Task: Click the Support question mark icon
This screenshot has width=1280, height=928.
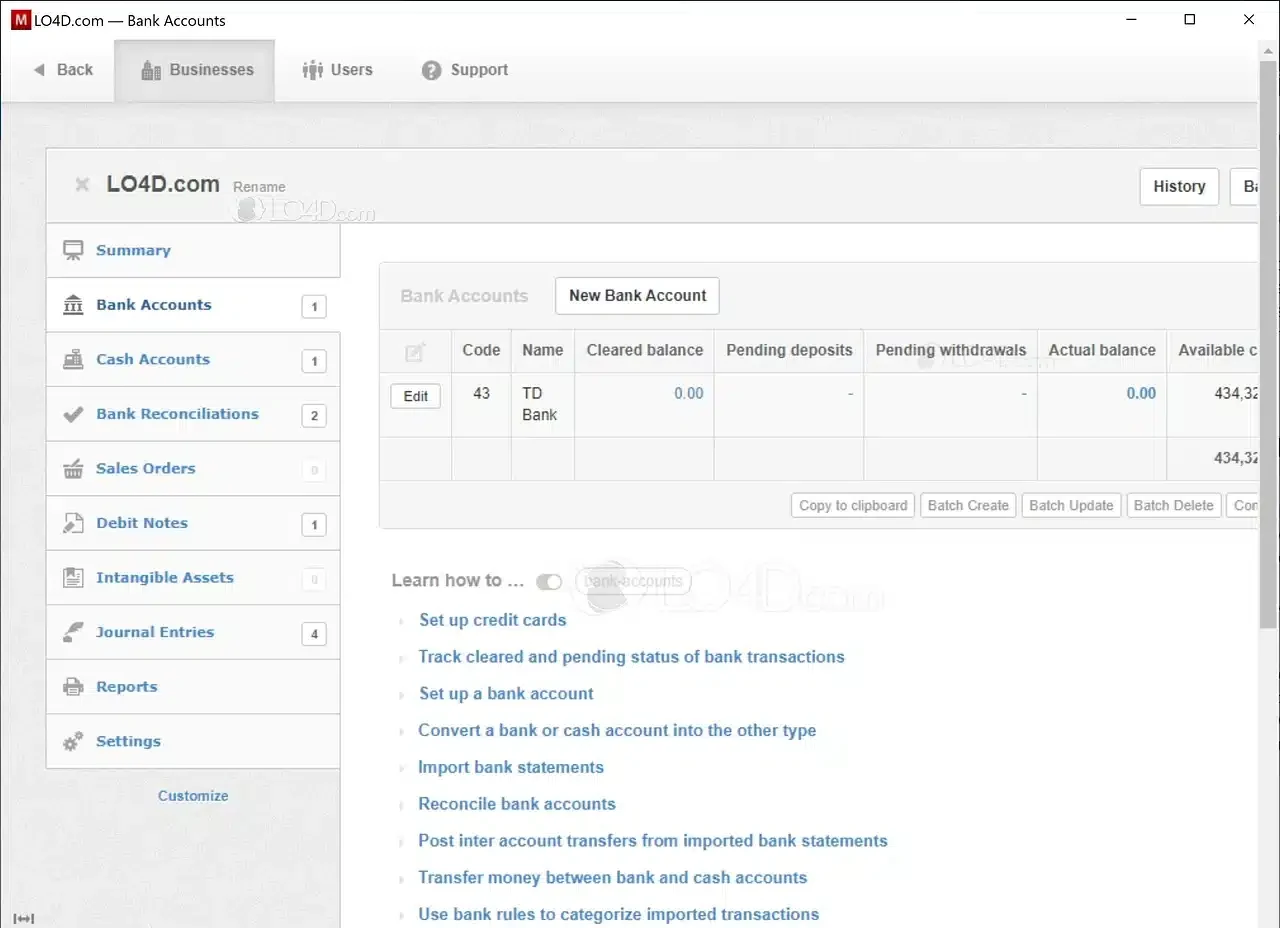Action: pos(430,70)
